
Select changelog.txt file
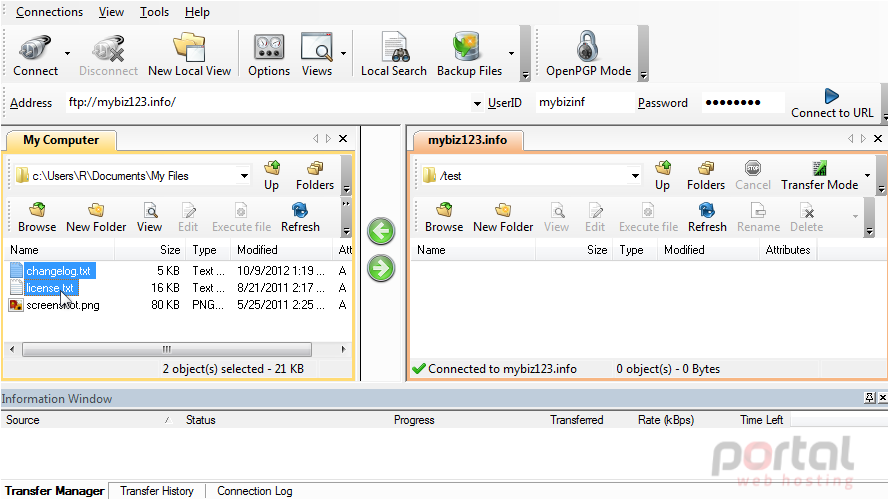[x=58, y=271]
